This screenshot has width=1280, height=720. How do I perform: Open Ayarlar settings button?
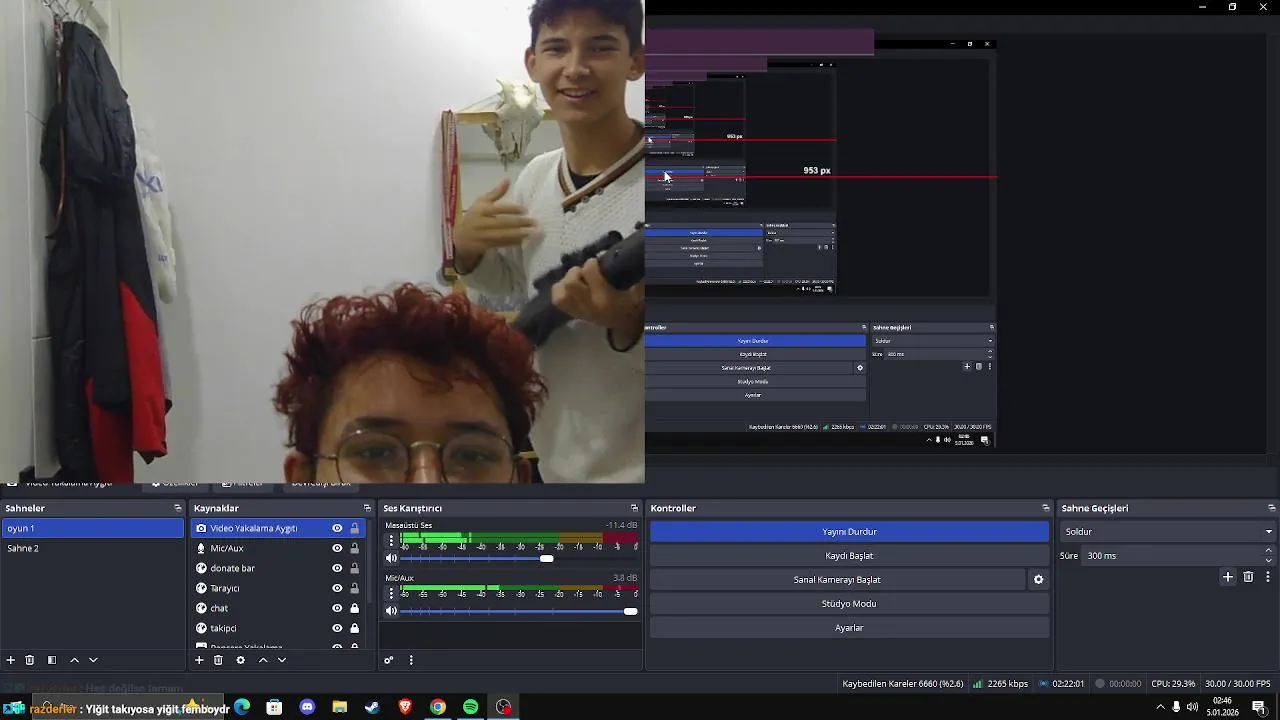(x=849, y=628)
